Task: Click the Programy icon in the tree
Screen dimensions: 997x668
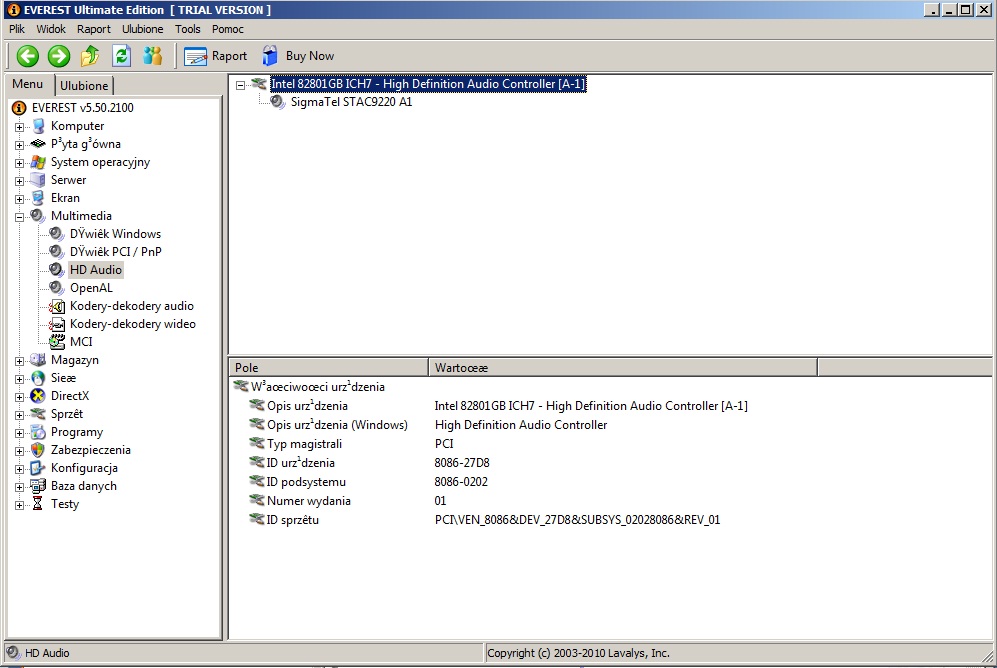Action: 38,432
